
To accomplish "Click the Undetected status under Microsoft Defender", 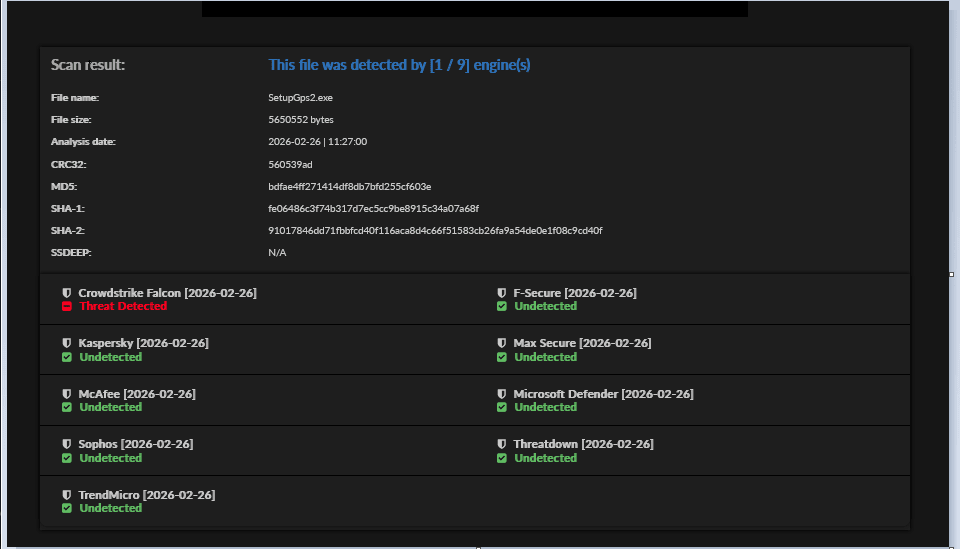I will (546, 407).
